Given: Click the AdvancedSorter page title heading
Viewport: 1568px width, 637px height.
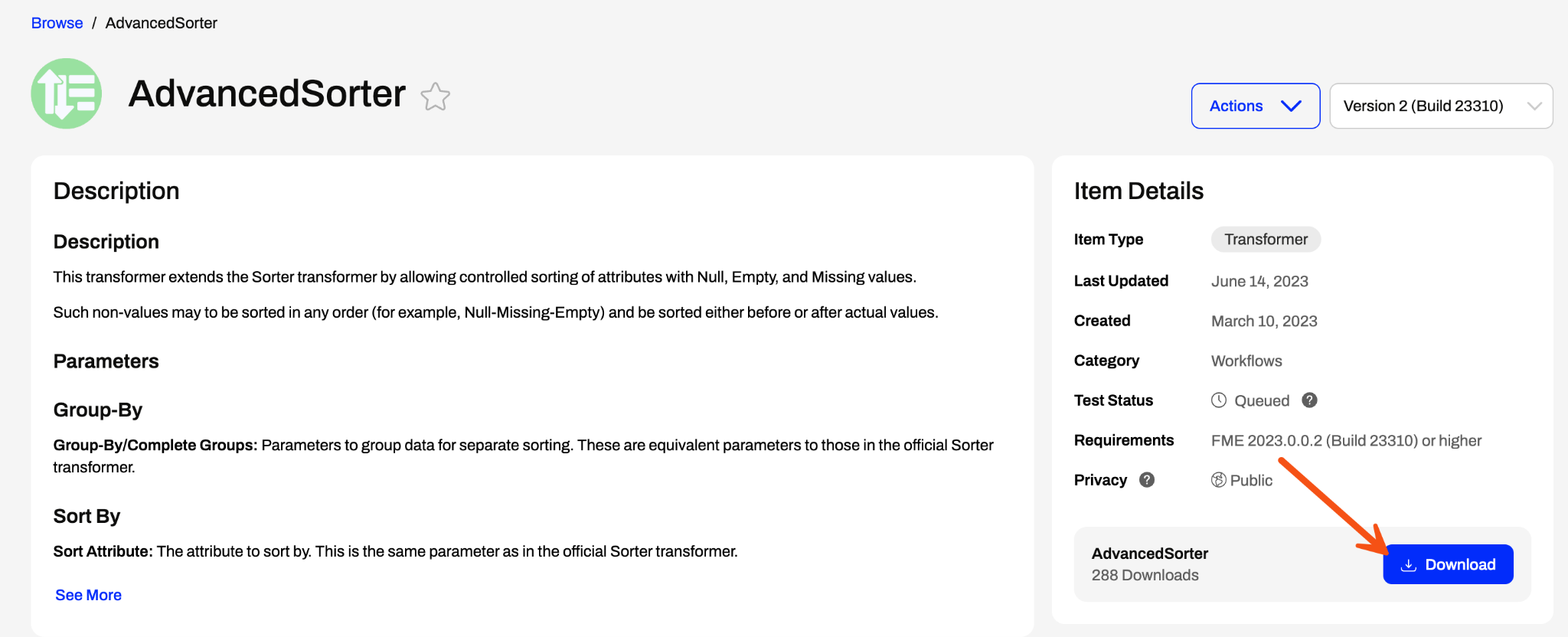Looking at the screenshot, I should point(266,93).
